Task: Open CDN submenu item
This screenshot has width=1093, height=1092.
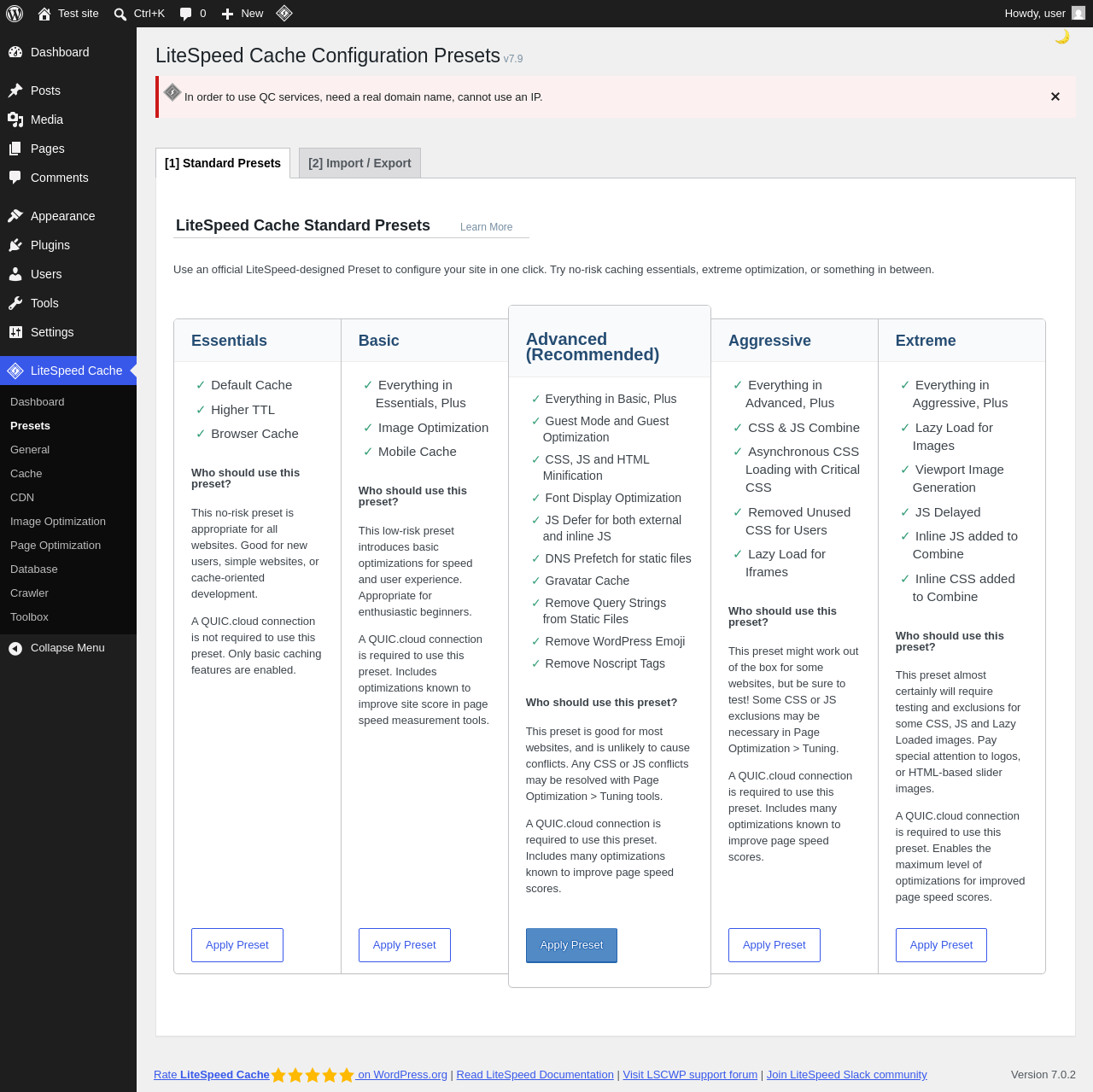Action: click(68, 498)
